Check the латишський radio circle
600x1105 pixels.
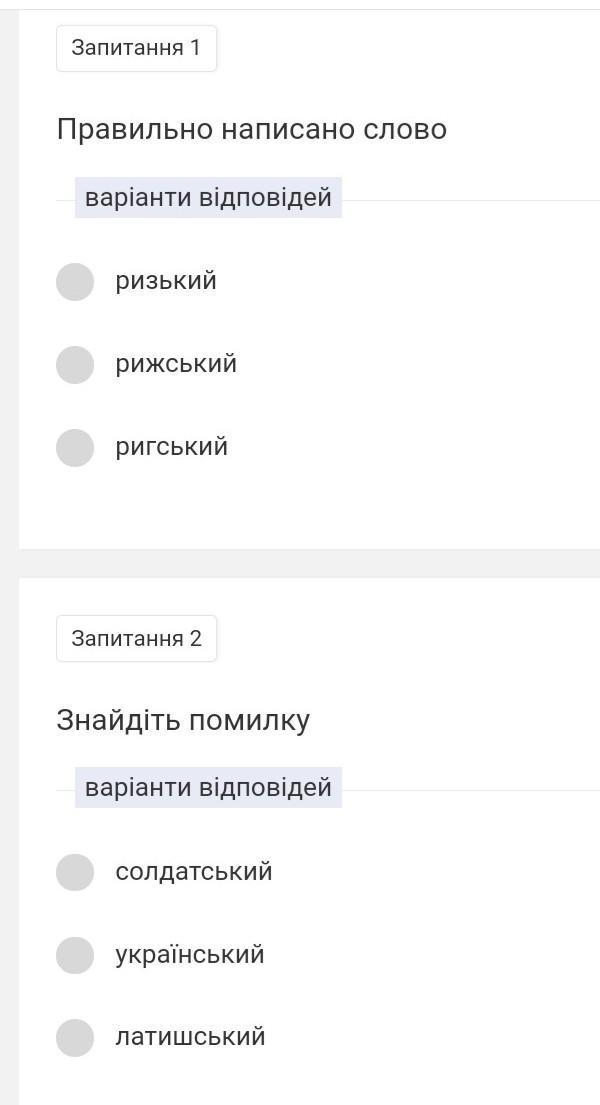(75, 1038)
